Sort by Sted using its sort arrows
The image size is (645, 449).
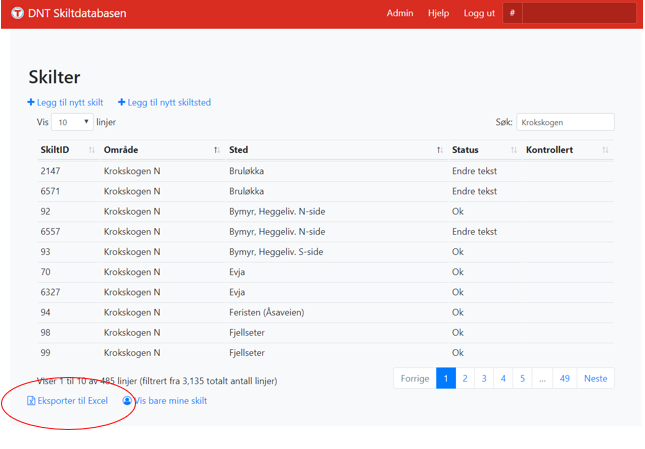(440, 150)
